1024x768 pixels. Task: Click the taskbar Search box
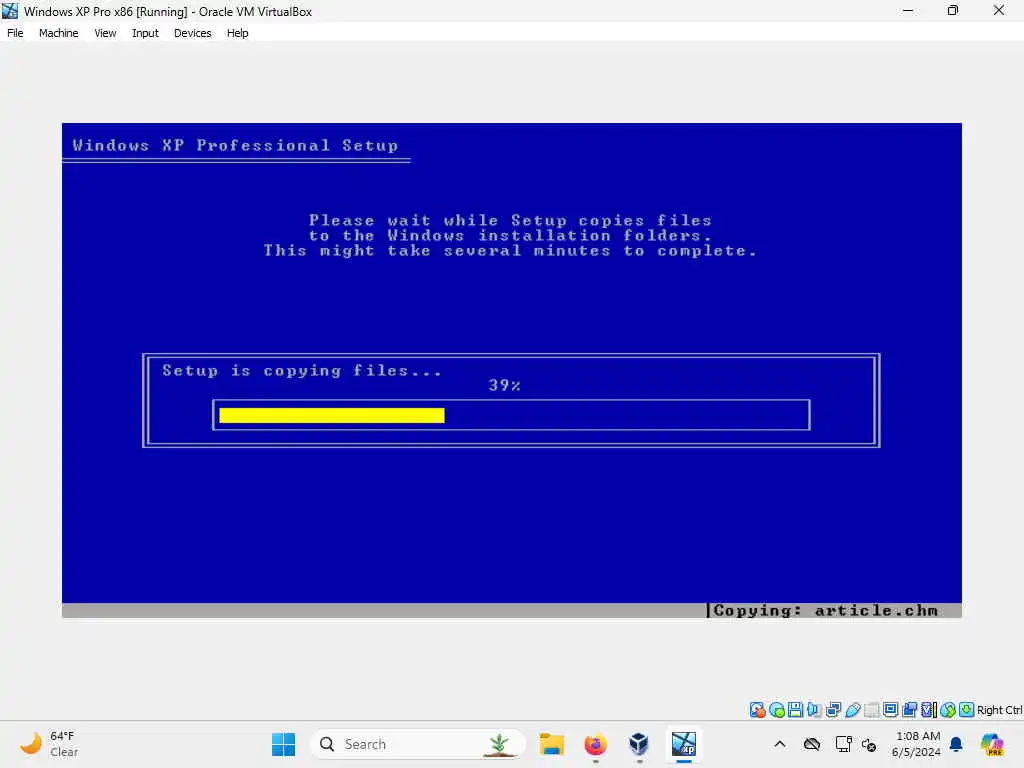418,744
